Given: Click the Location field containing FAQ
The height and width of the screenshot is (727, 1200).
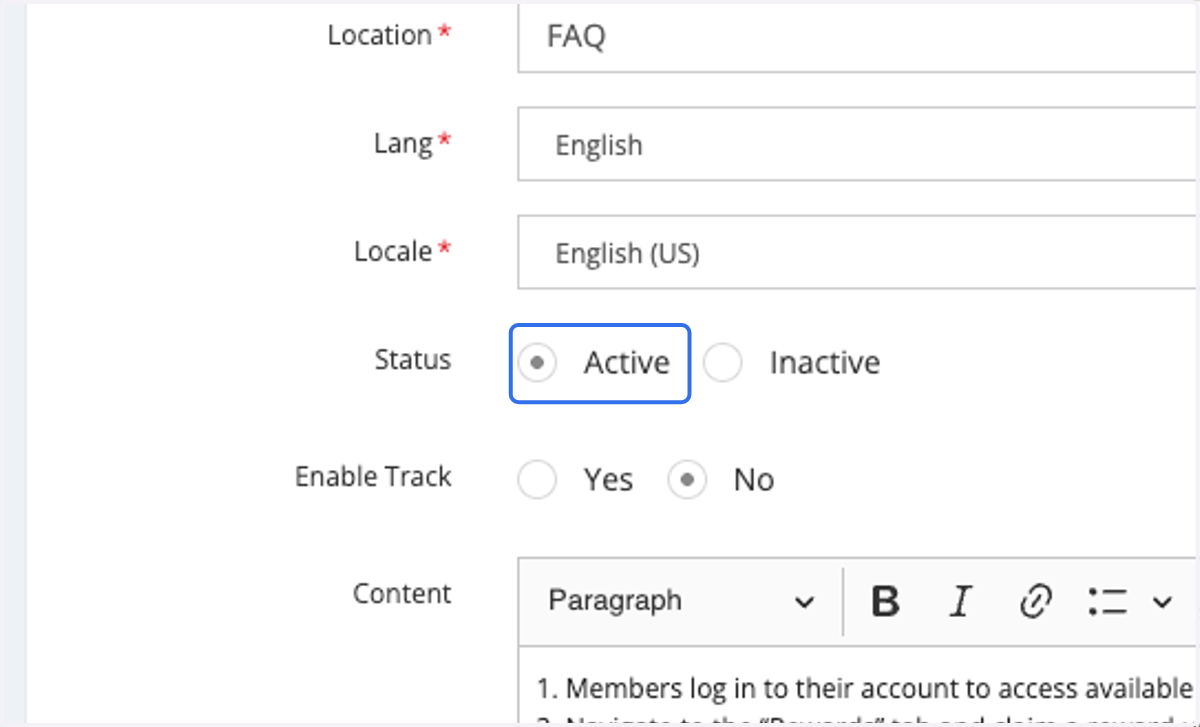Looking at the screenshot, I should 858,38.
